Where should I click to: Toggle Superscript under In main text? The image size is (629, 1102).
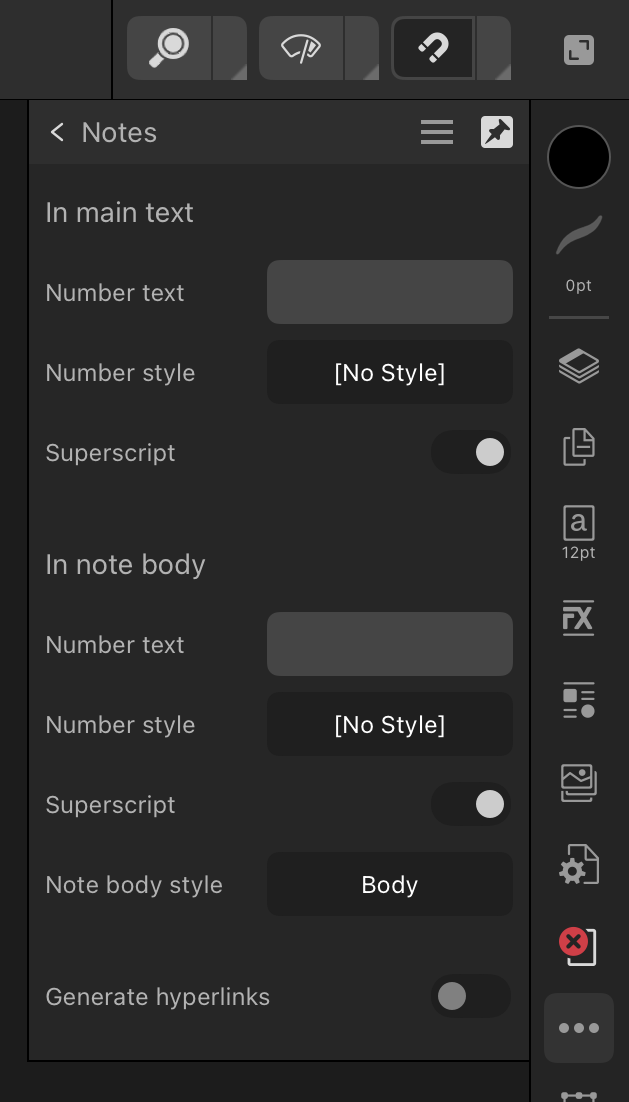click(x=471, y=453)
